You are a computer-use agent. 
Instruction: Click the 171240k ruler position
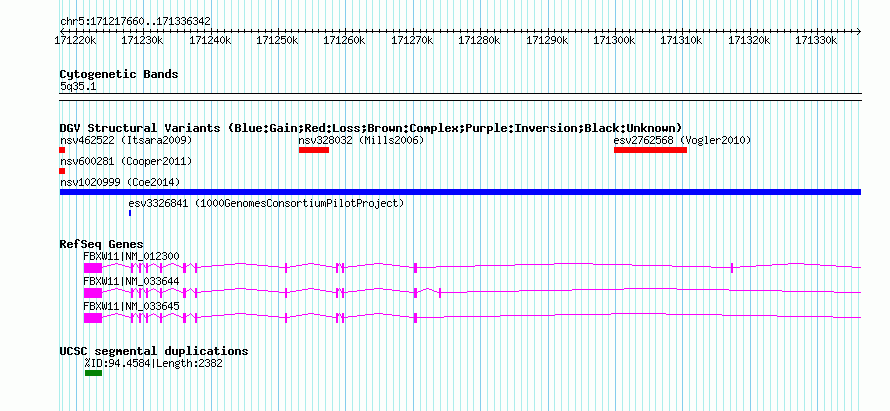point(210,40)
